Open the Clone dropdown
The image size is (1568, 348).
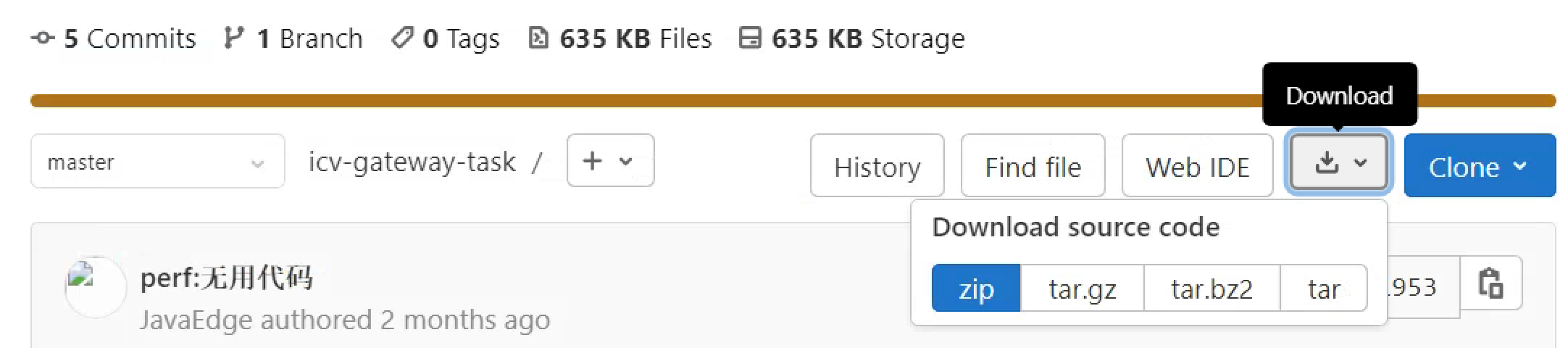(x=1479, y=166)
